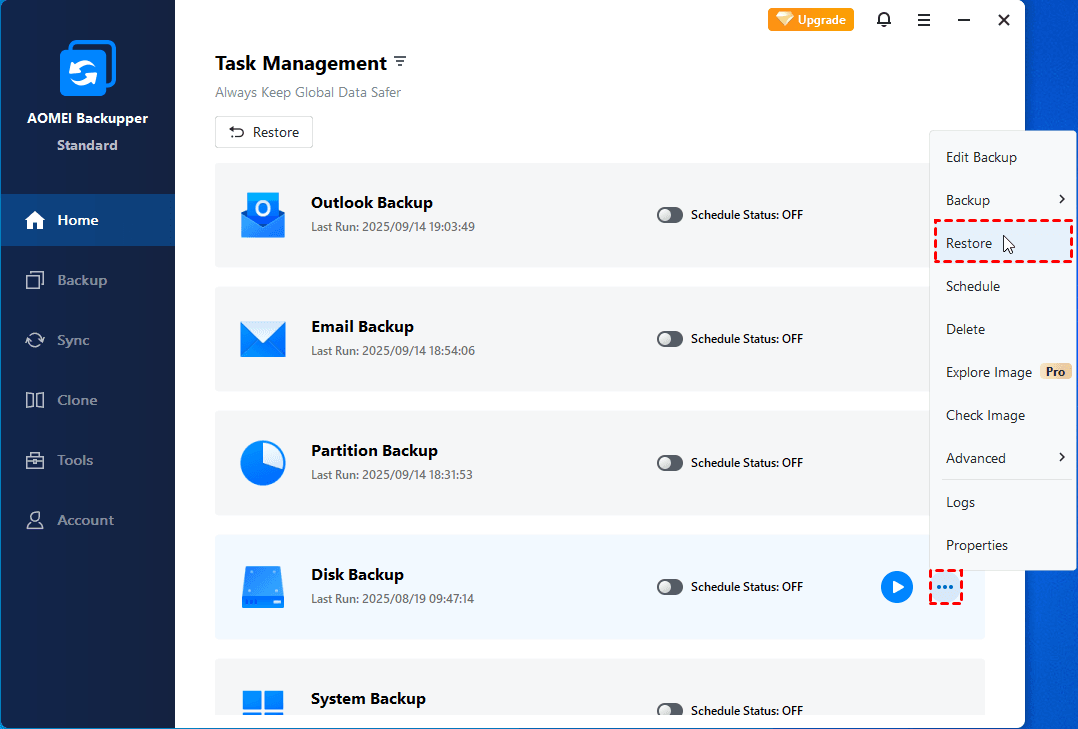Choose Check Image in context menu

point(985,415)
